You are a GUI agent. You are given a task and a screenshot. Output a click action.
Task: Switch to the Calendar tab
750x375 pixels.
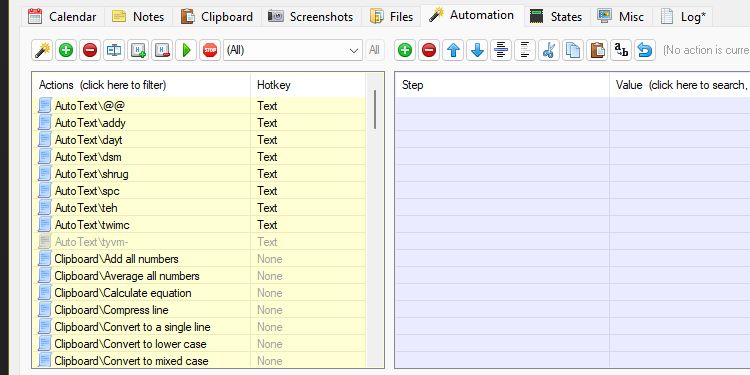point(63,17)
